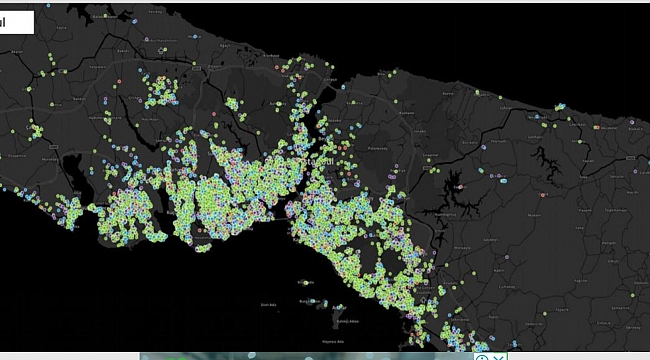Click the Polonezköy place label
Viewport: 650px width, 360px height.
click(378, 148)
